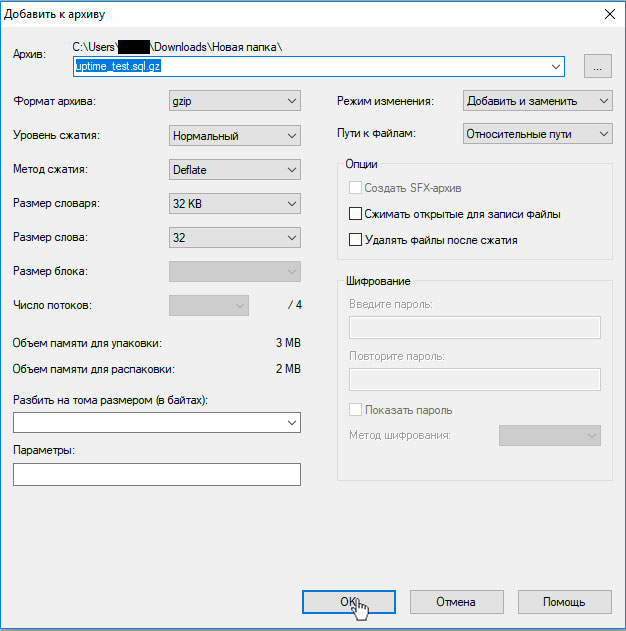The image size is (626, 631).
Task: Open the Формат архива gzip dropdown
Action: (x=235, y=101)
